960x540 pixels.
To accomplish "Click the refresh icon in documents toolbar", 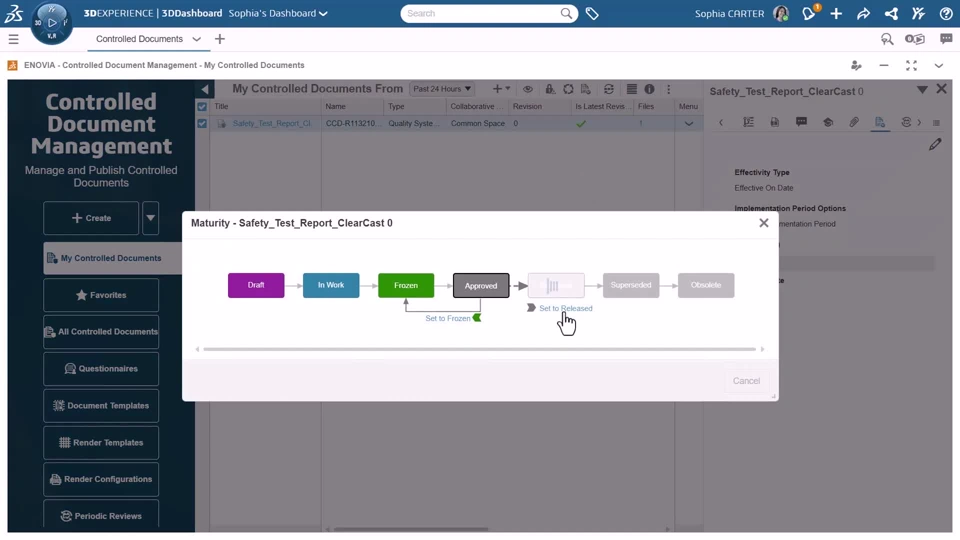I will tap(609, 89).
